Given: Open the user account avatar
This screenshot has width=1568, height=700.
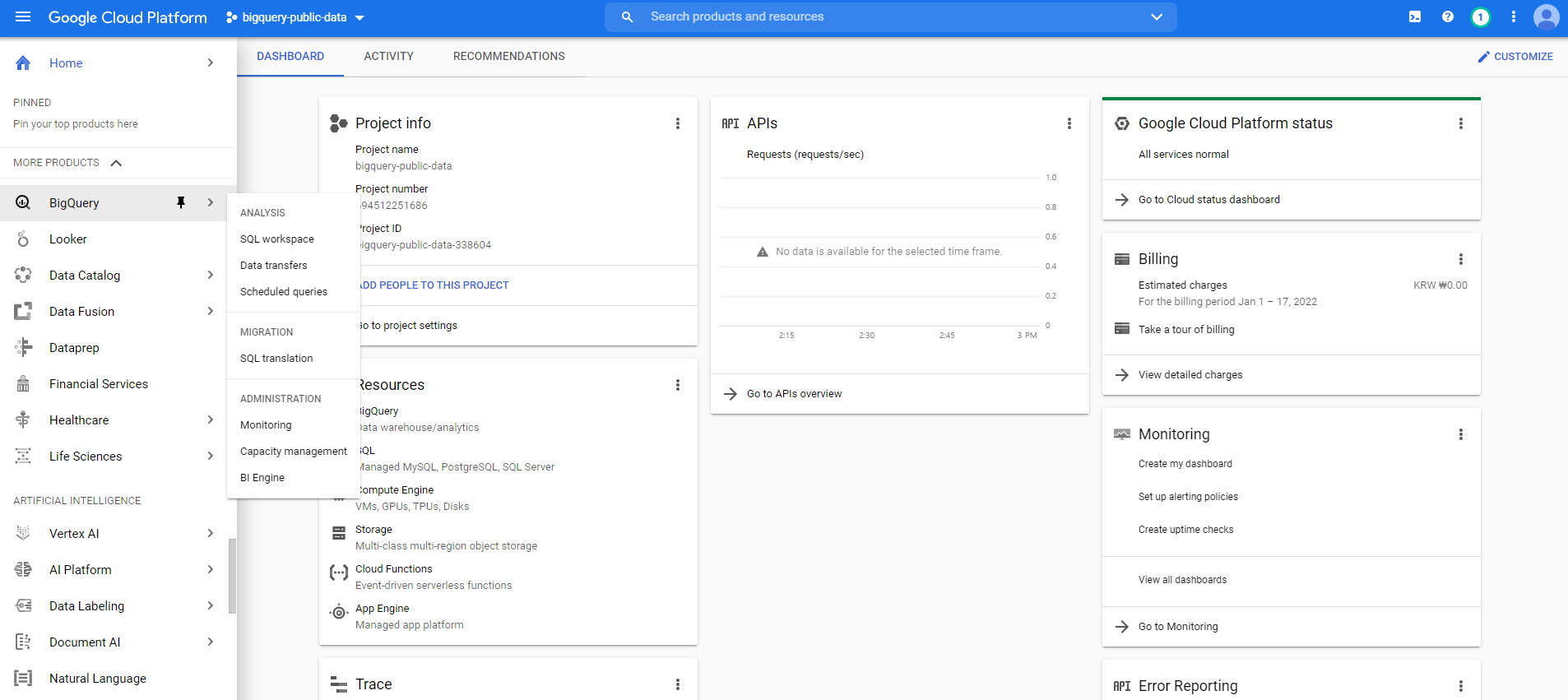Looking at the screenshot, I should (x=1547, y=16).
